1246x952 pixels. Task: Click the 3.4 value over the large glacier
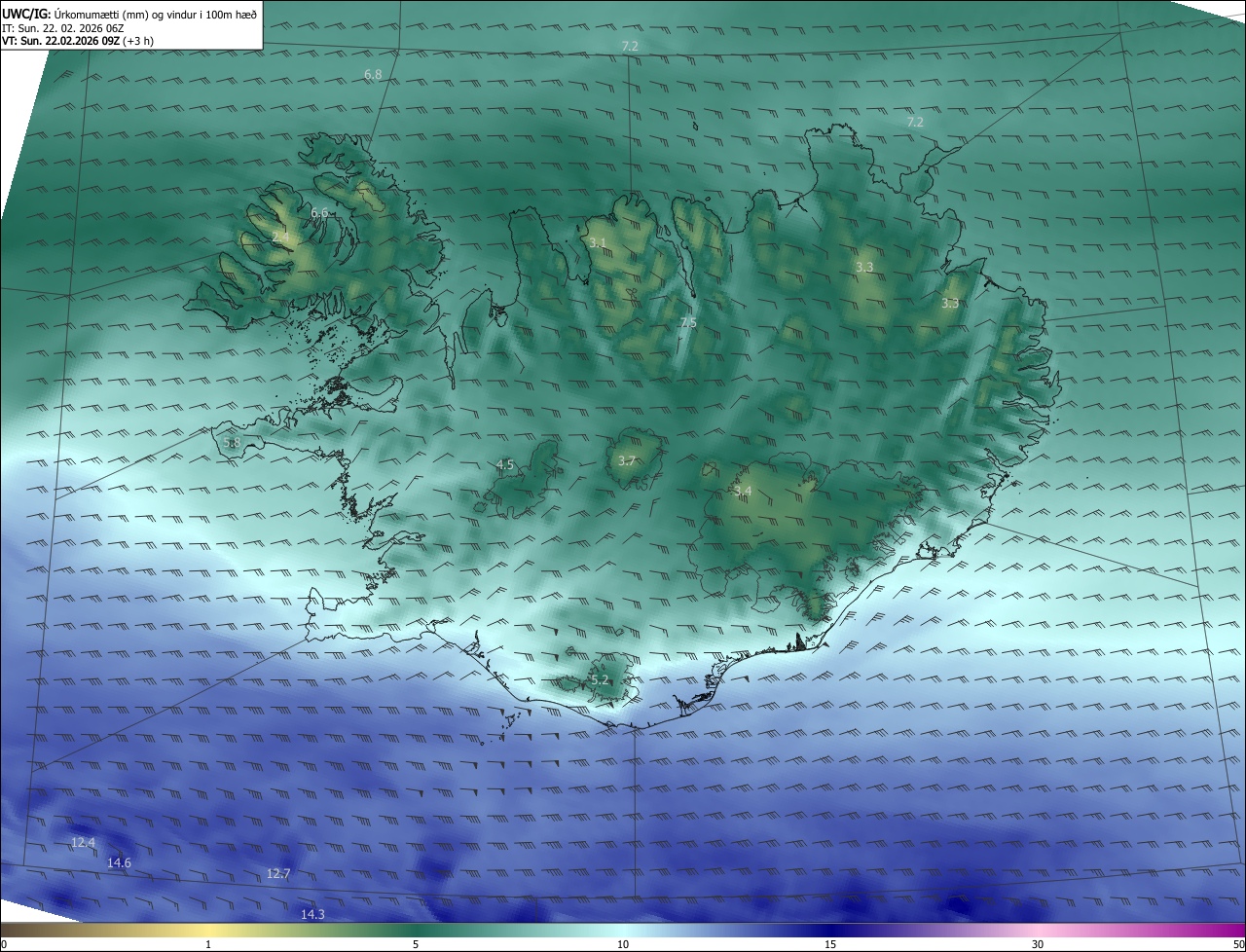[743, 491]
